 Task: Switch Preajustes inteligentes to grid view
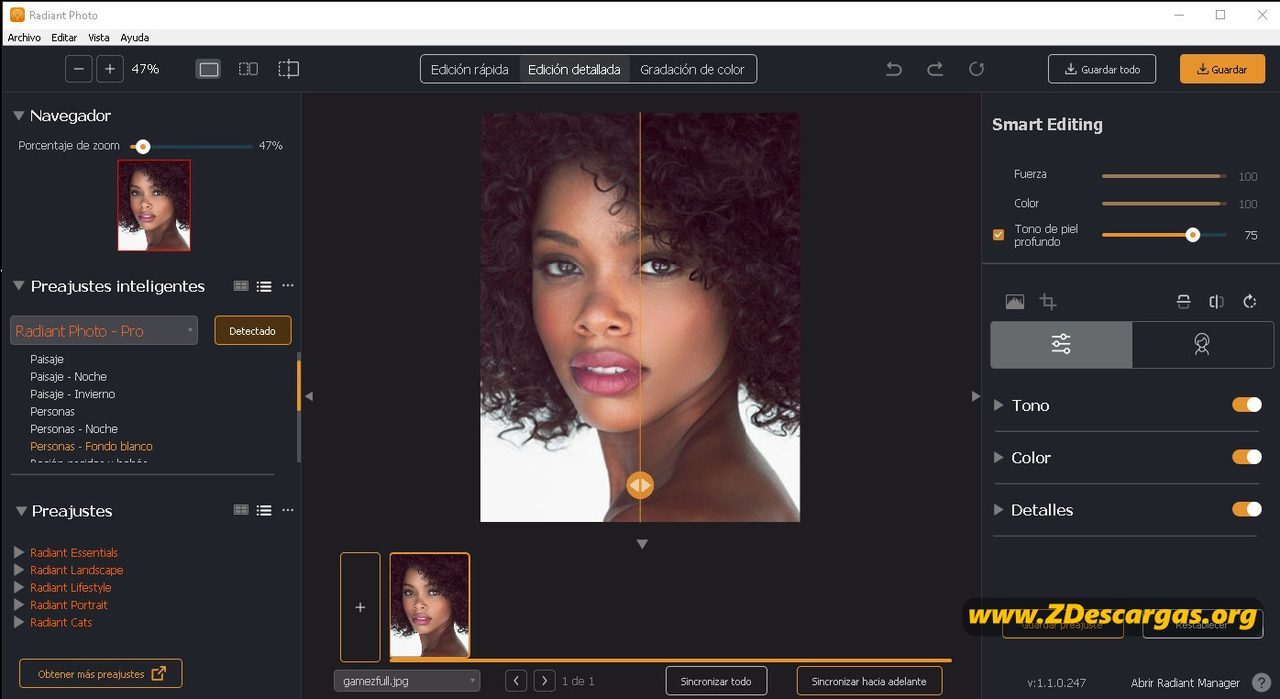241,286
